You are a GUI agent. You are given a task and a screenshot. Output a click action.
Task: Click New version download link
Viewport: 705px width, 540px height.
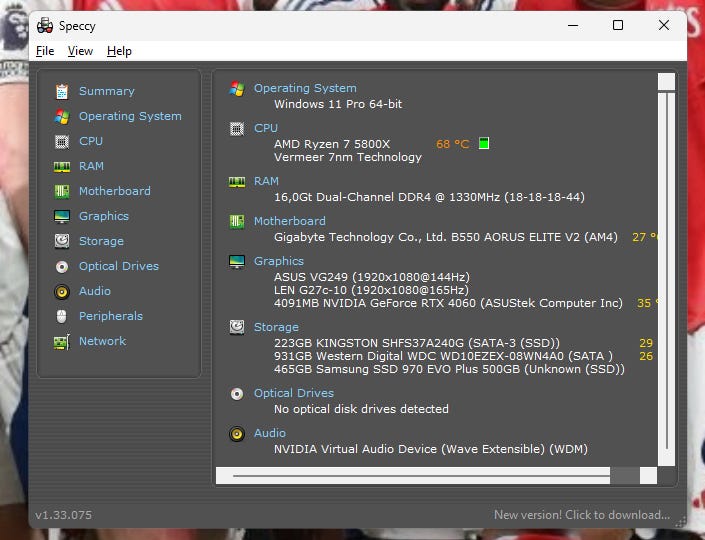582,515
